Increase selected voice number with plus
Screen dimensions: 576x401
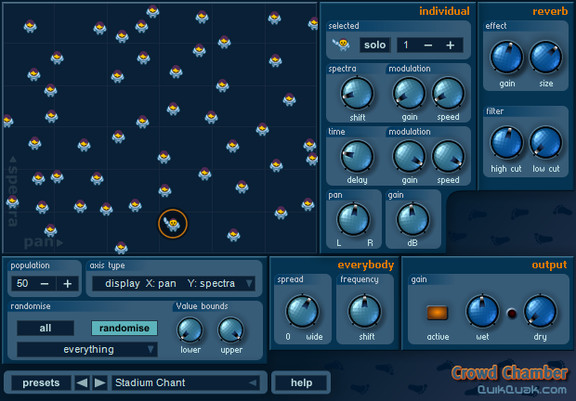coord(450,45)
